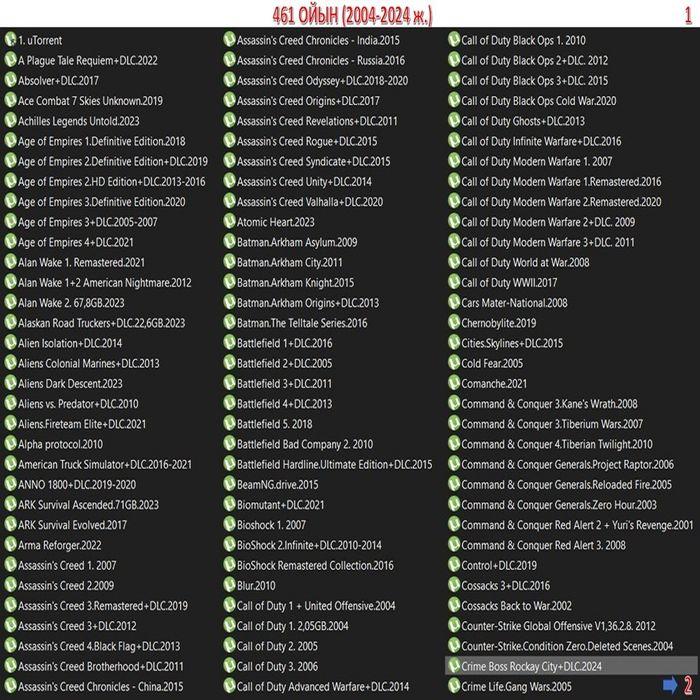Click the uTorrent icon beside '1. uTorrent'
Screen dimensions: 700x700
[10, 39]
